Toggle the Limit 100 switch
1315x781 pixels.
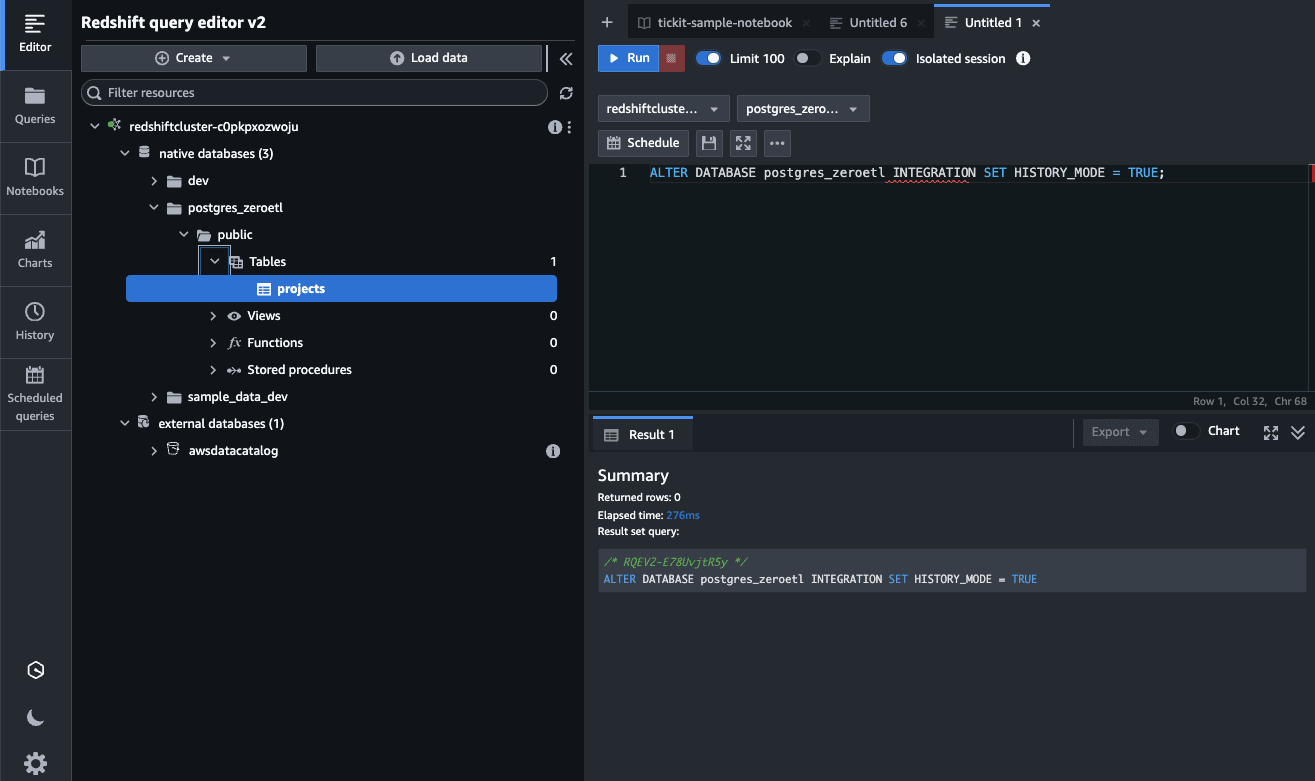708,58
